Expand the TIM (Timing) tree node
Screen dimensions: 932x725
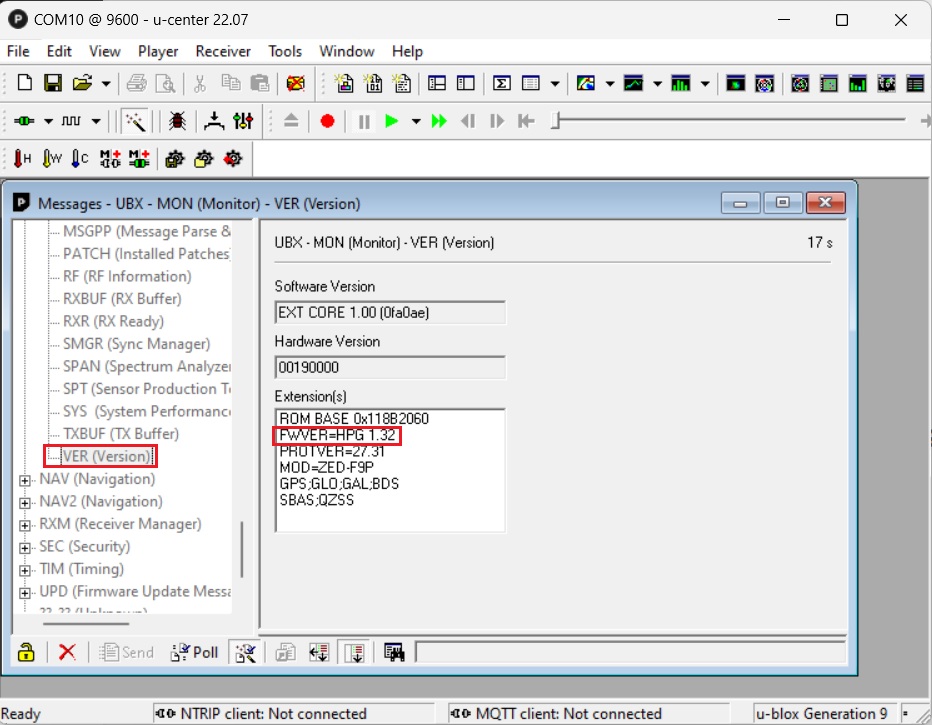(25, 569)
